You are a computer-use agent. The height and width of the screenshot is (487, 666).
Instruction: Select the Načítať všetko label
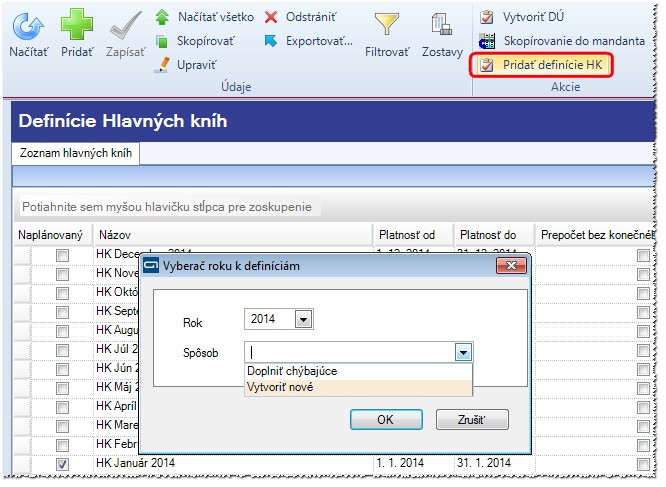(216, 17)
